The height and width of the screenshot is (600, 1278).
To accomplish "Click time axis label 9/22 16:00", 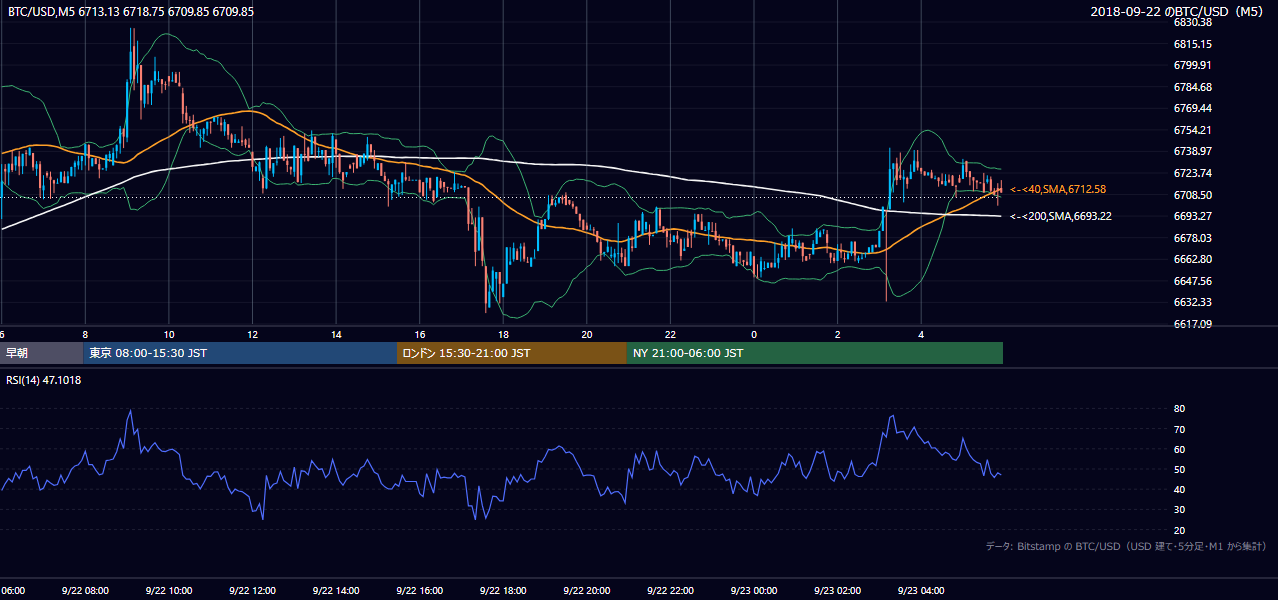I will click(418, 591).
